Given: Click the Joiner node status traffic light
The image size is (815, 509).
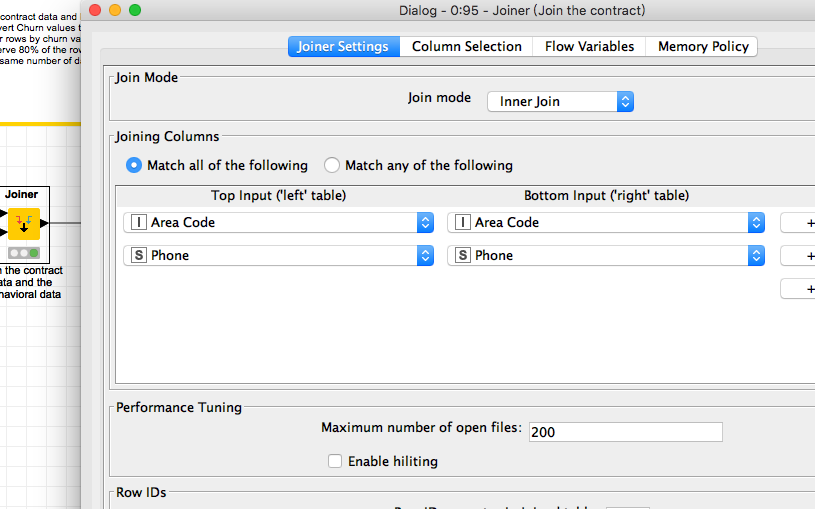Looking at the screenshot, I should click(24, 253).
